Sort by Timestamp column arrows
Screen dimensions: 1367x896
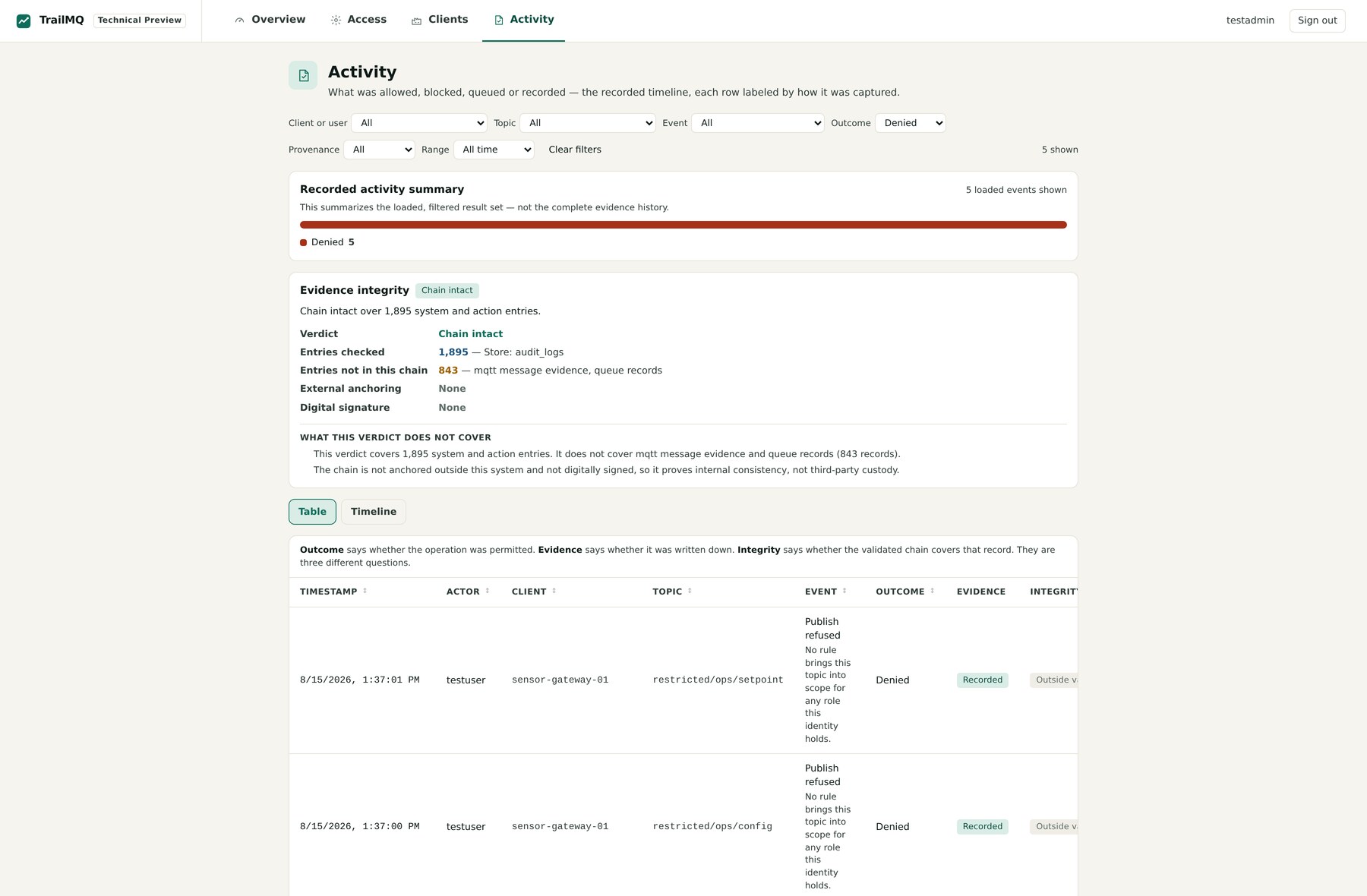(365, 591)
